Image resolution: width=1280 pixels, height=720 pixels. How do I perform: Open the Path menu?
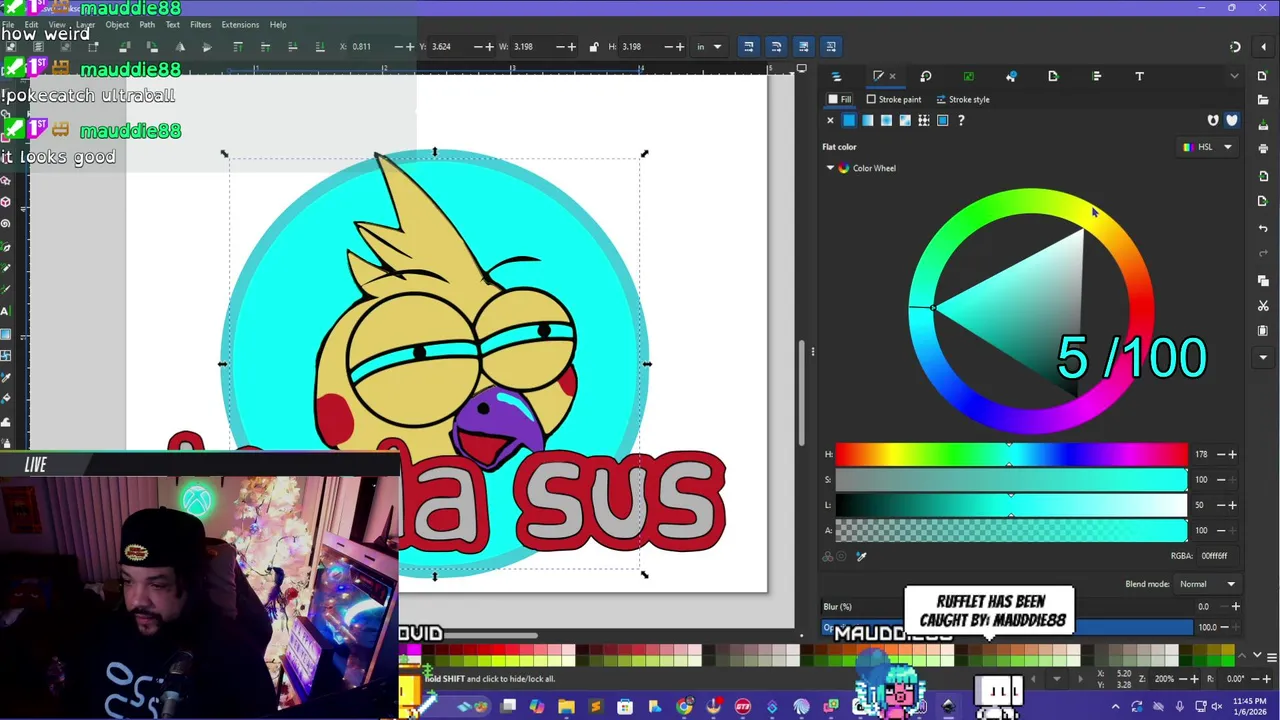click(147, 25)
